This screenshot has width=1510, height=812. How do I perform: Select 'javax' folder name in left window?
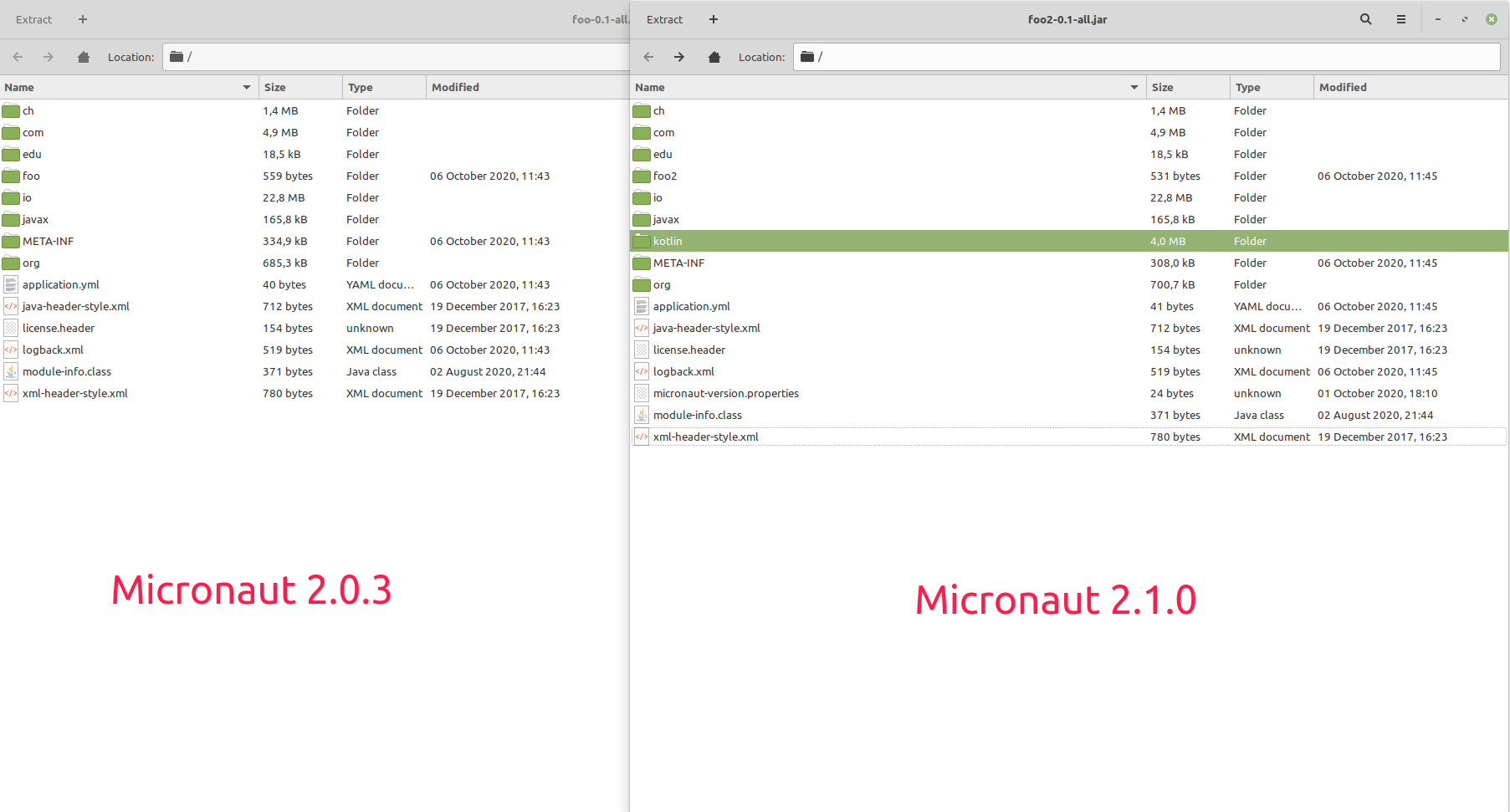[35, 219]
